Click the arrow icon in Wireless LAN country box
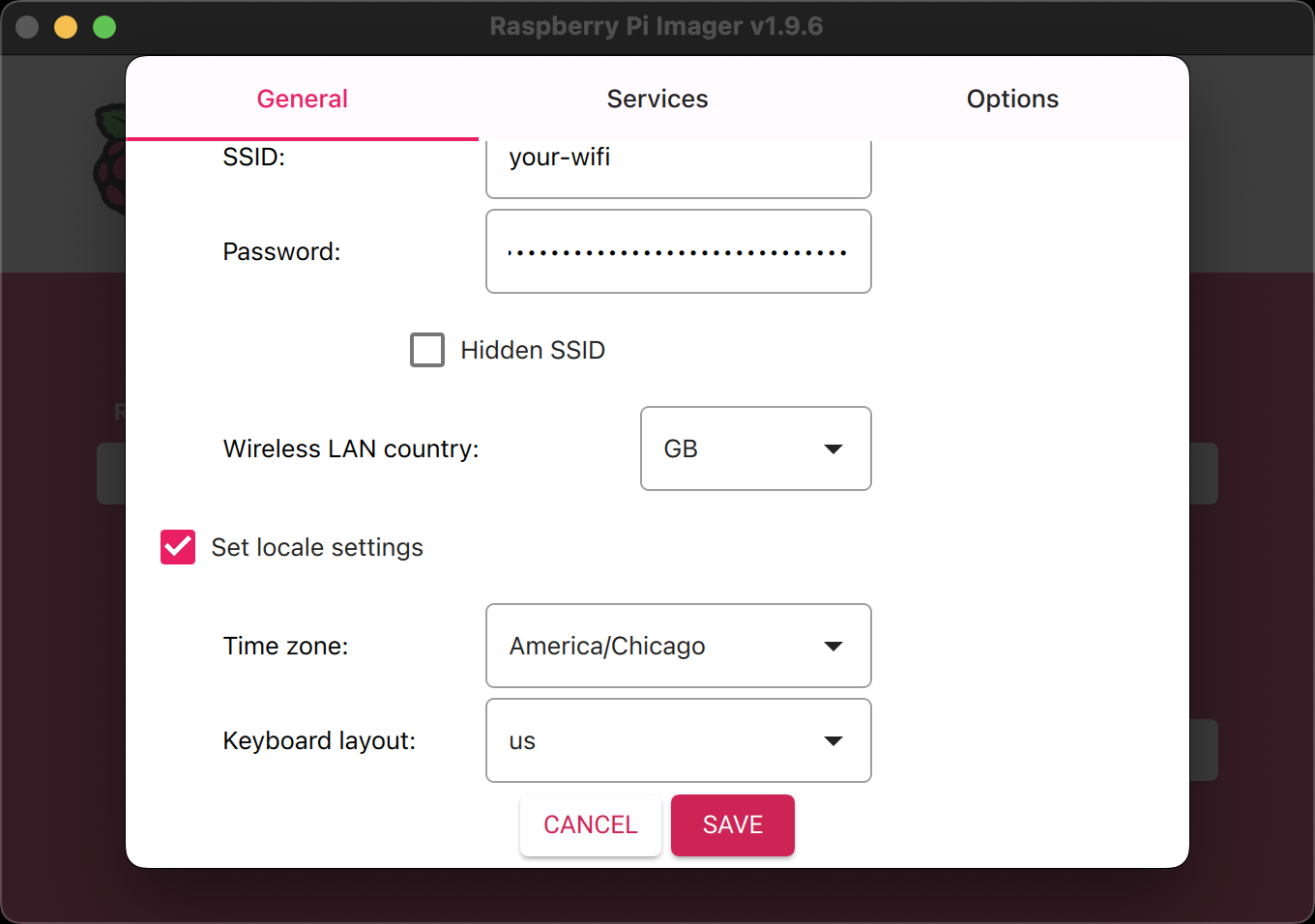 pos(833,449)
